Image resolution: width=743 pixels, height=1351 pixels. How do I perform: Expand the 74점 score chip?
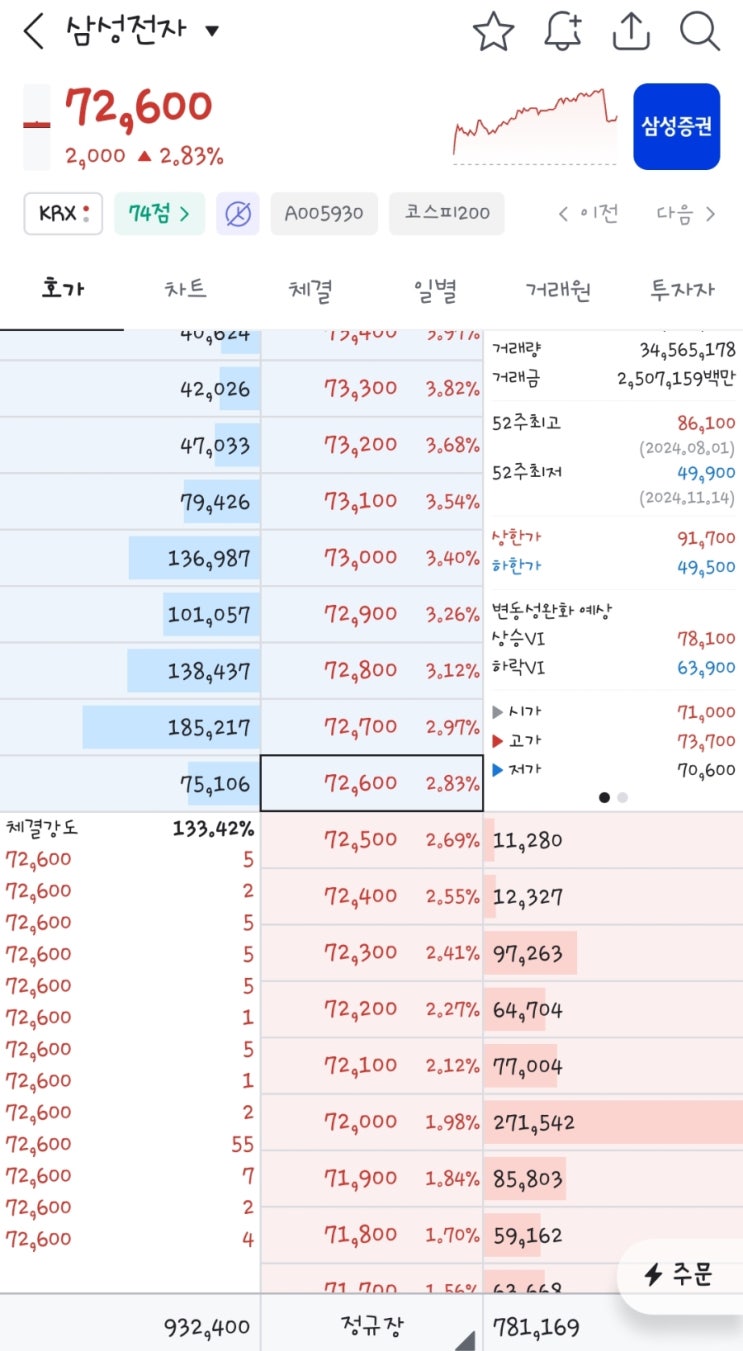(159, 214)
